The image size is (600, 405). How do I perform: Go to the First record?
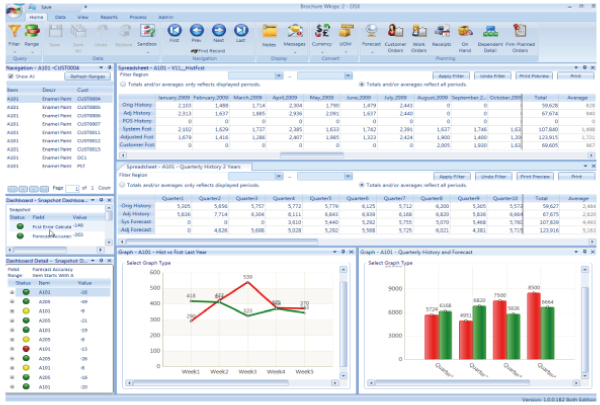174,30
